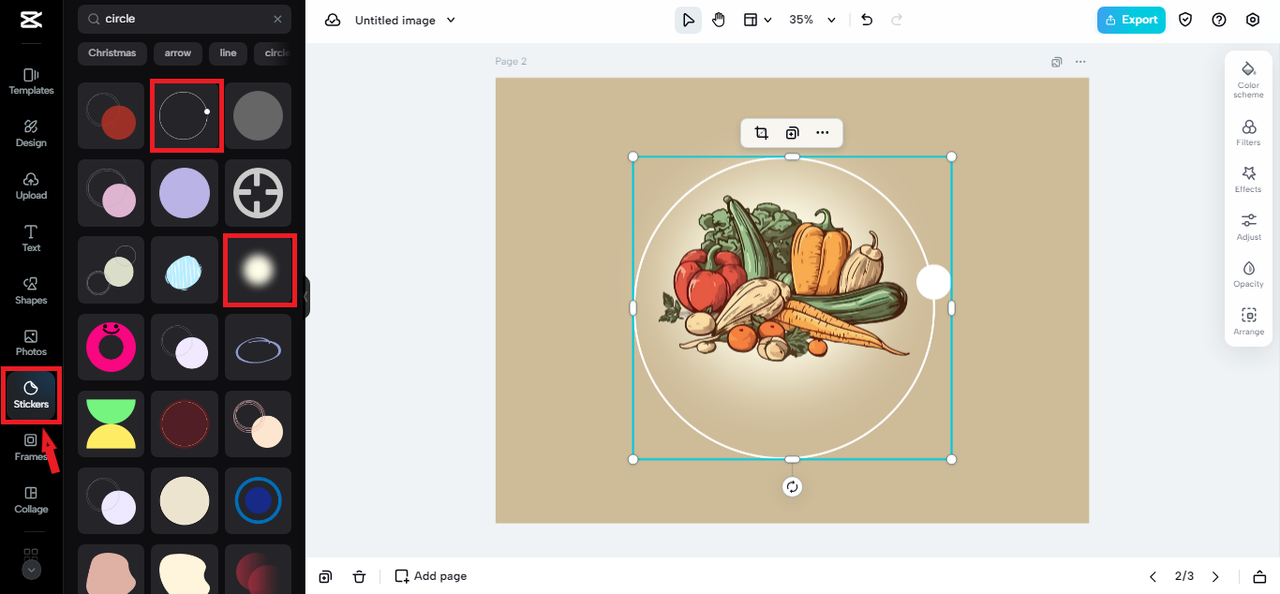Delete page using the trash icon
This screenshot has height=594, width=1280.
click(359, 577)
